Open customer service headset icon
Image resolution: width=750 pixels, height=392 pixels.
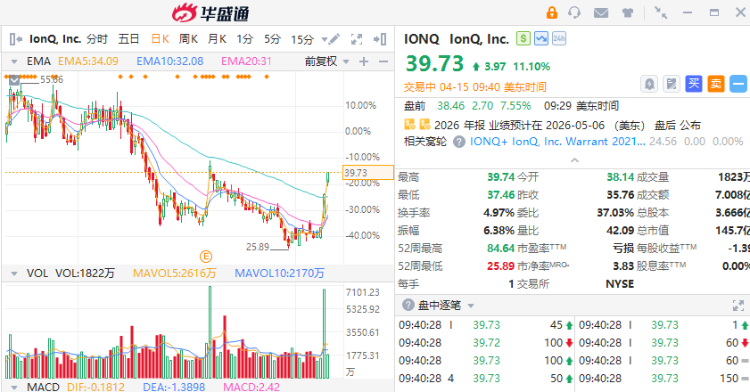coord(574,12)
